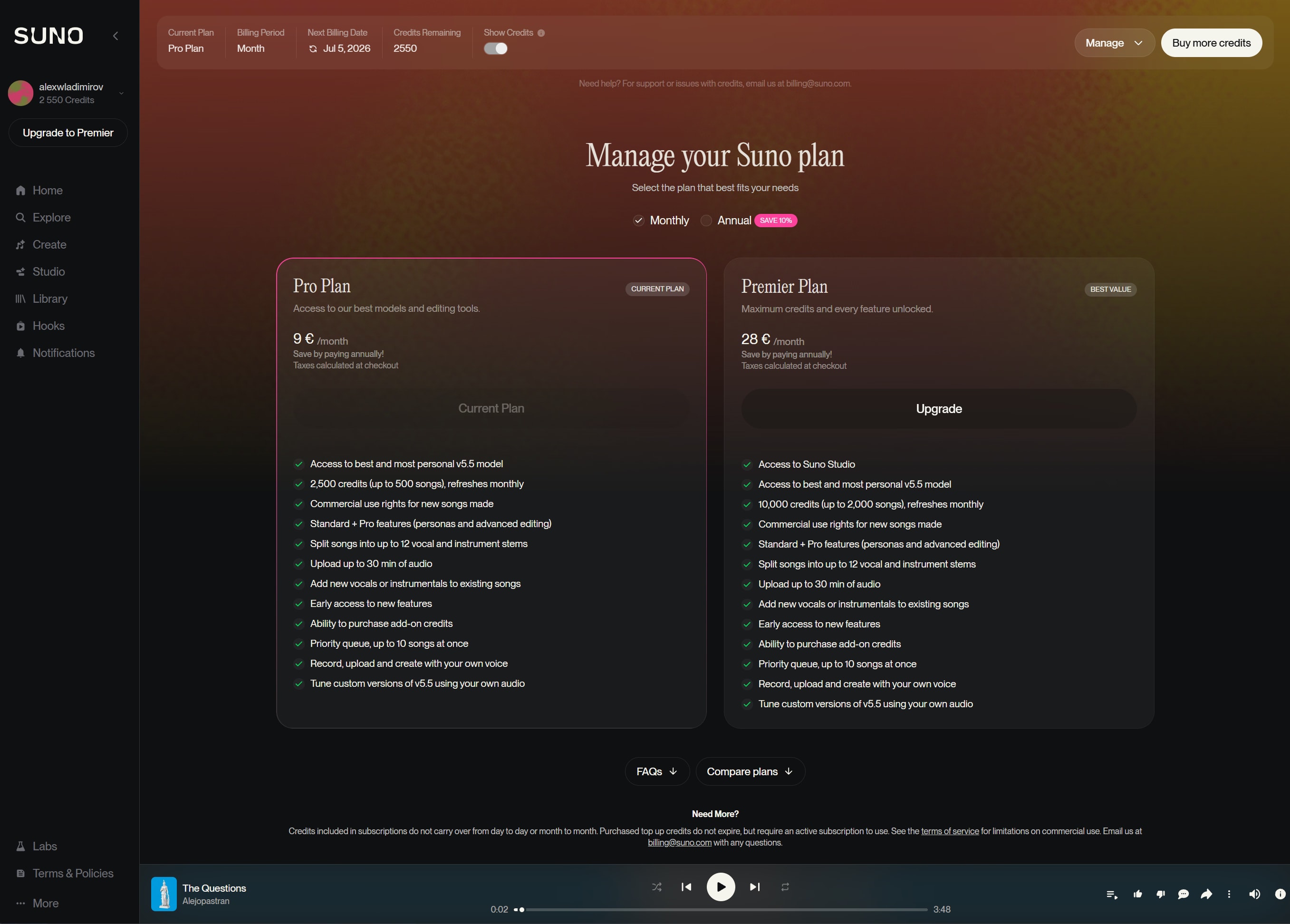Viewport: 1290px width, 924px height.
Task: Expand the alexwladimirov account menu
Action: coord(121,93)
